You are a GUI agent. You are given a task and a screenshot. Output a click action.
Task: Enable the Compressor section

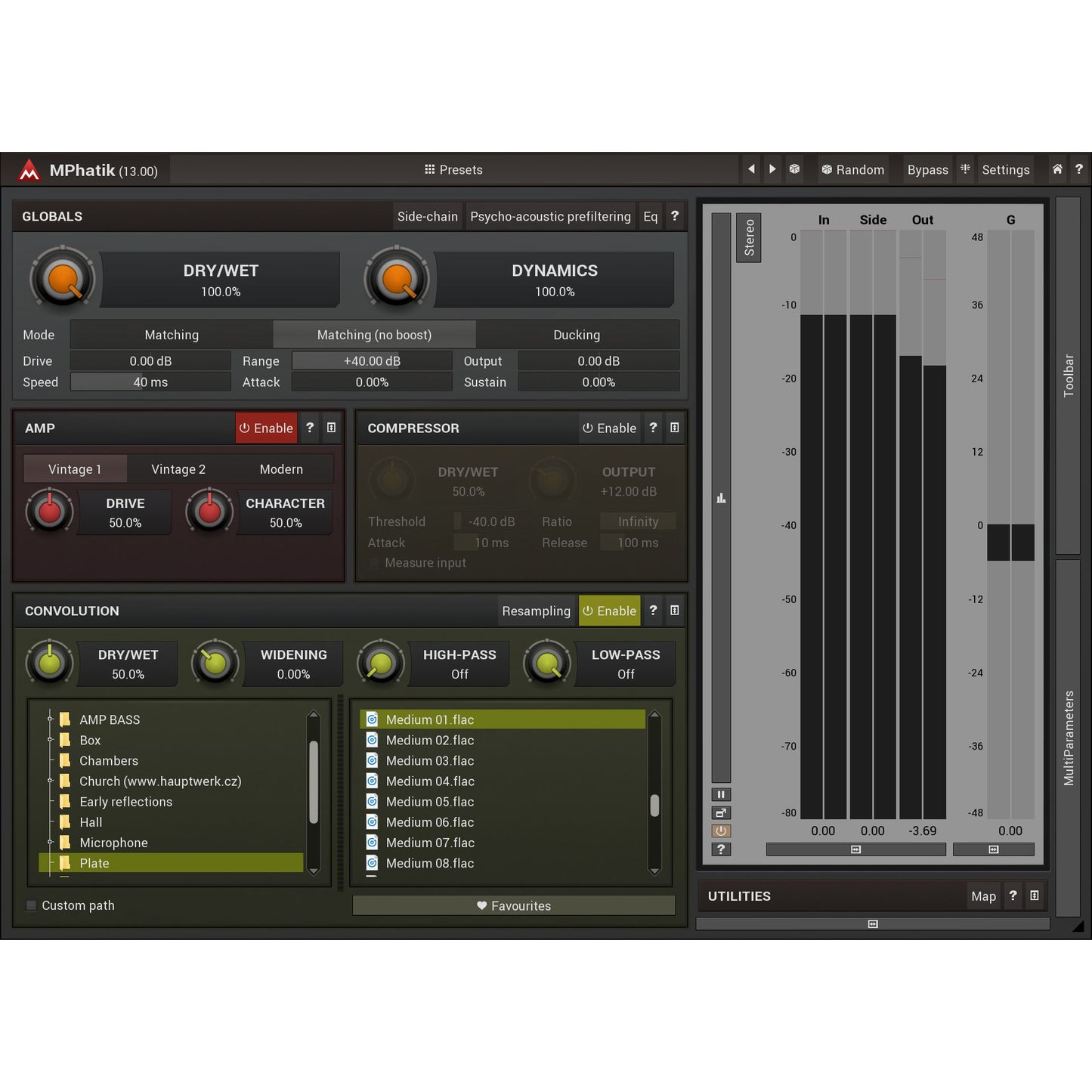click(x=609, y=428)
